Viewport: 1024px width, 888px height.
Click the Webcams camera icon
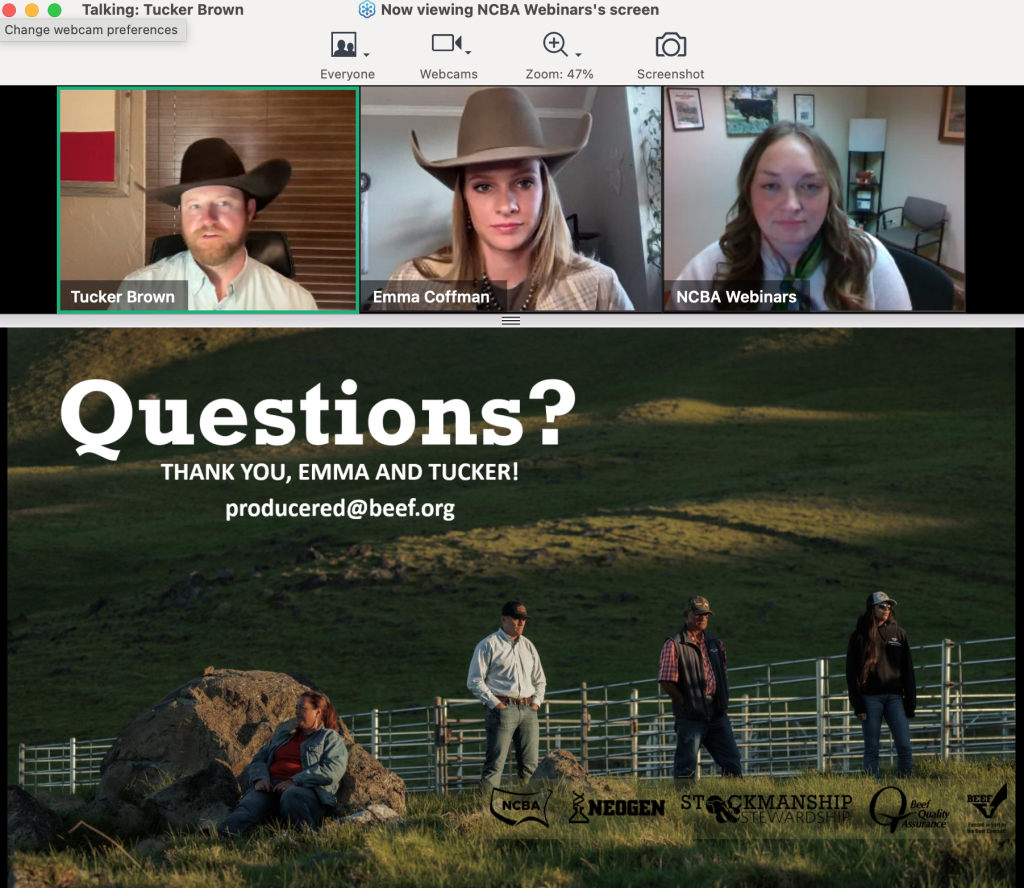445,44
